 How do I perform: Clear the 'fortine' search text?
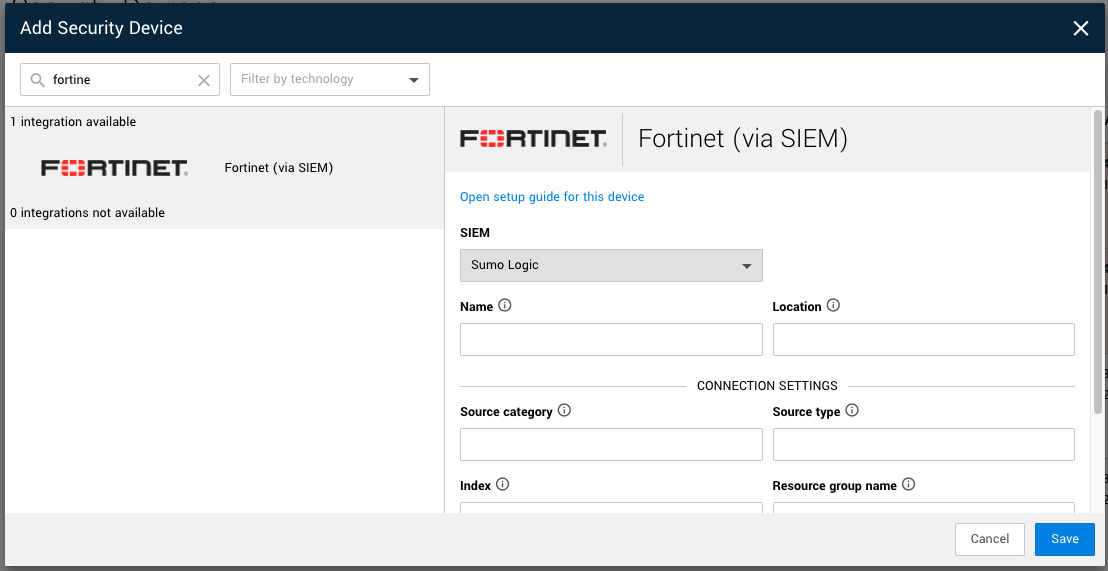(204, 81)
